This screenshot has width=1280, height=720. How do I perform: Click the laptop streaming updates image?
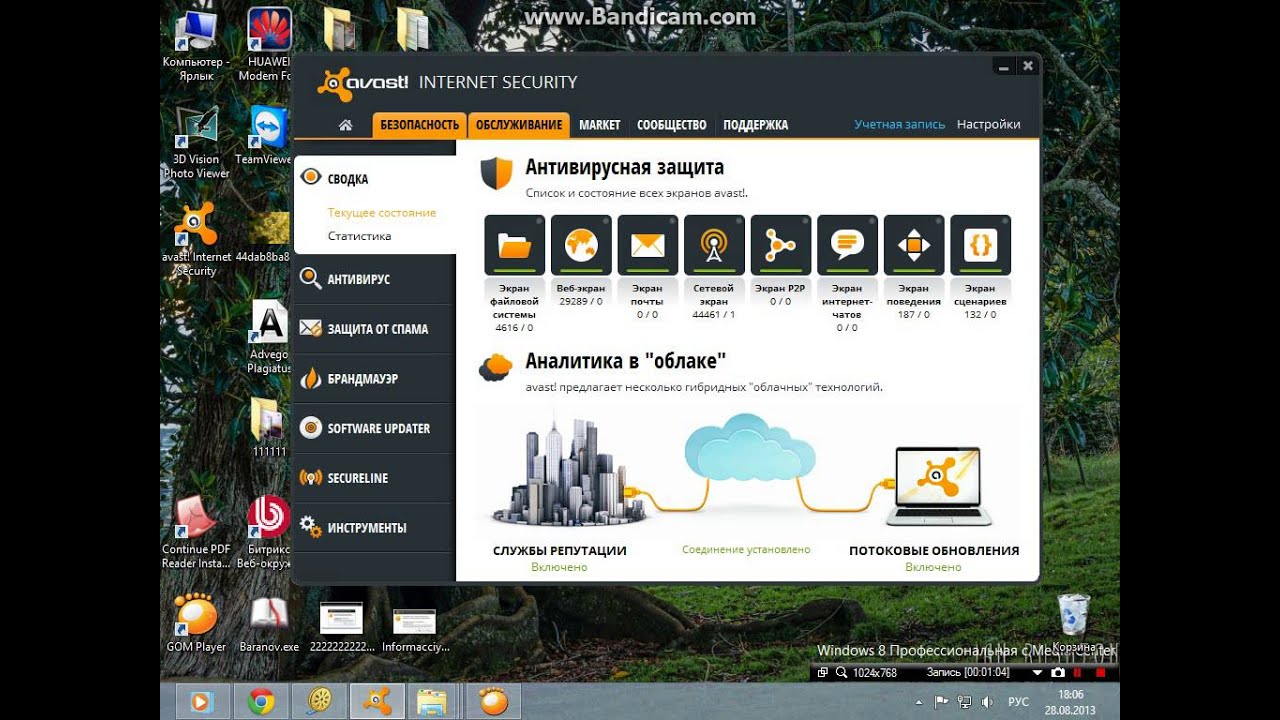pyautogui.click(x=939, y=487)
